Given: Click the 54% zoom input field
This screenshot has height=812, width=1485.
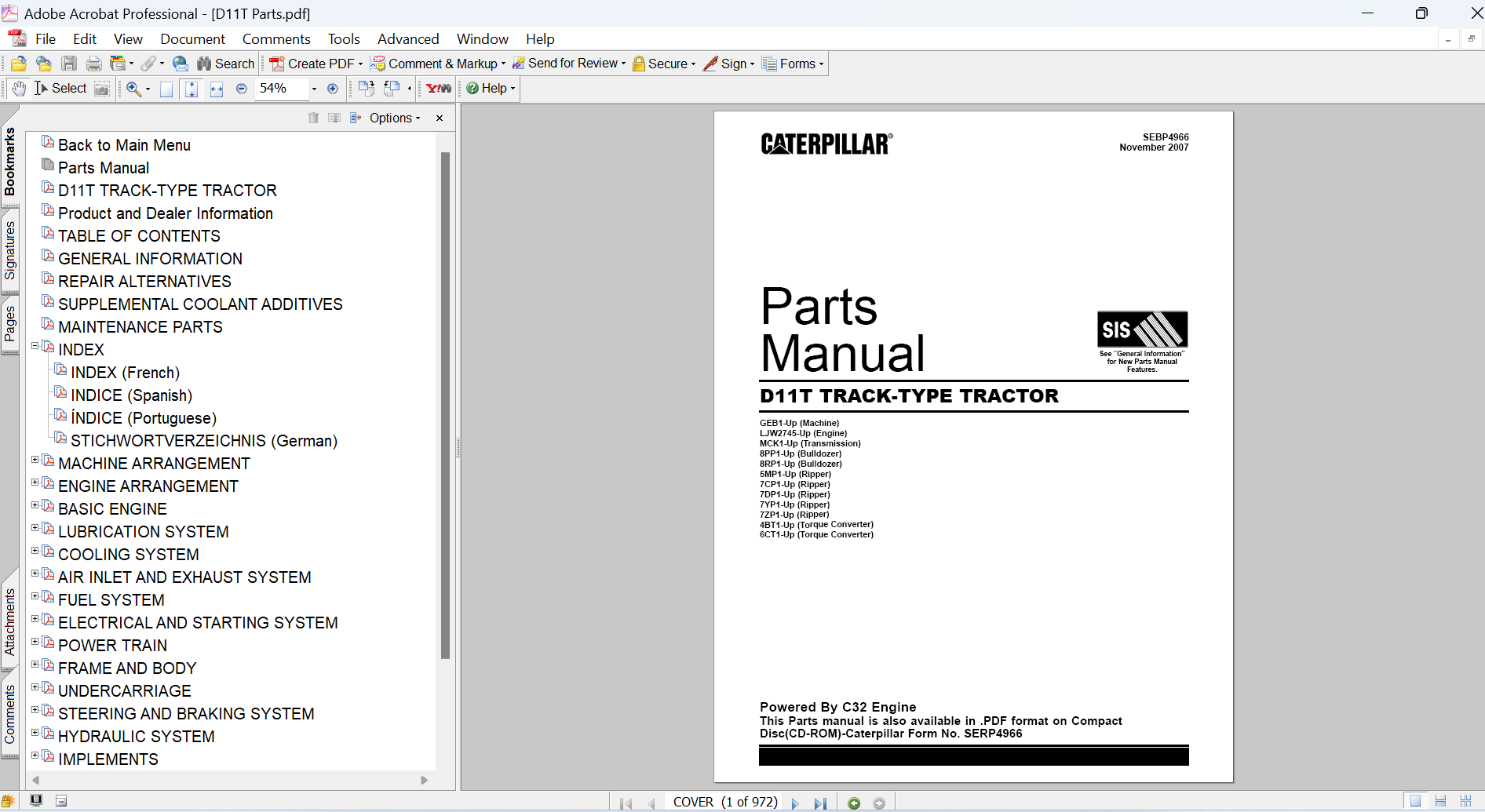Looking at the screenshot, I should (x=281, y=89).
